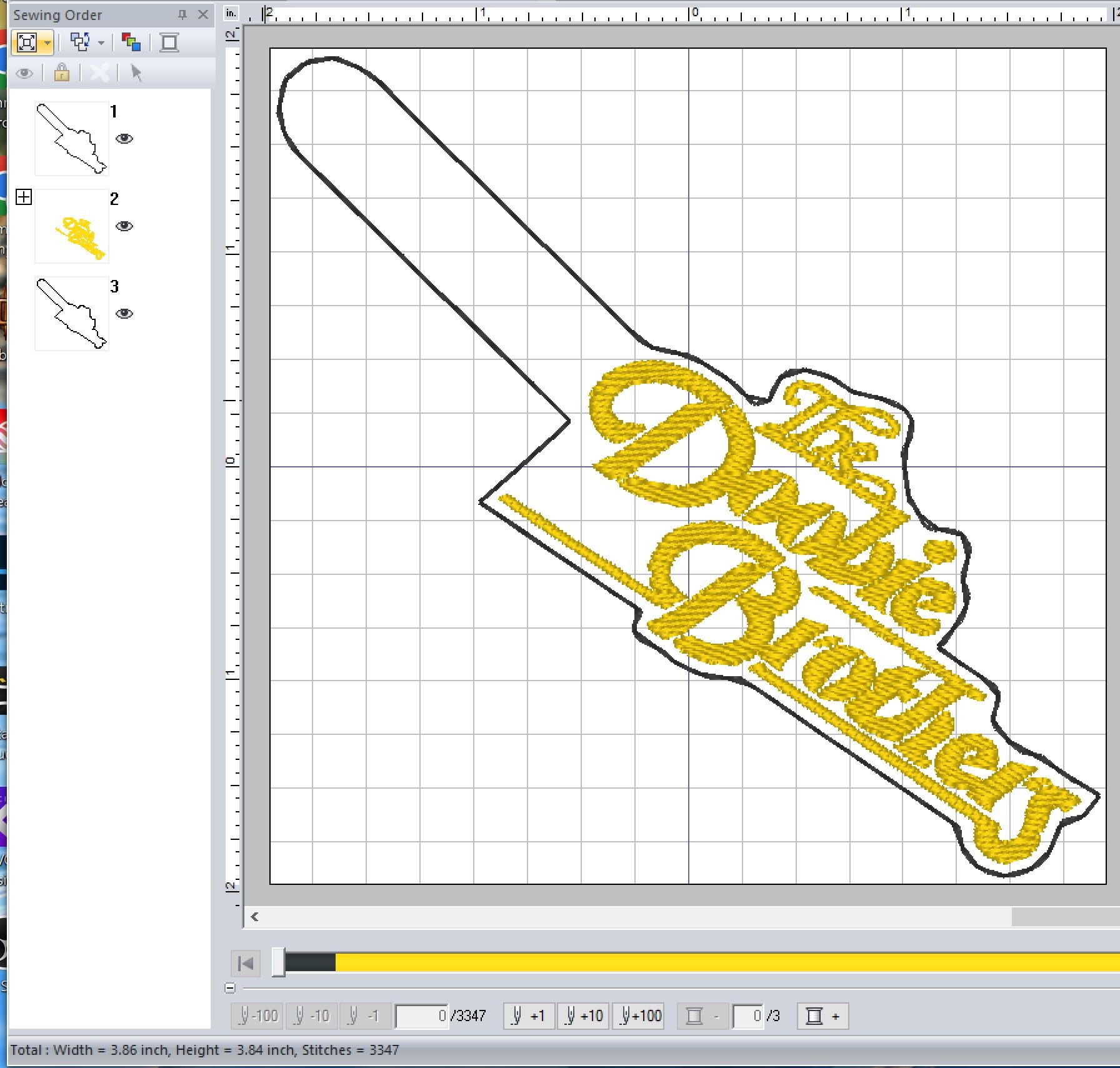Click the yellow section of stitch progress bar
The width and height of the screenshot is (1120, 1068).
click(727, 962)
